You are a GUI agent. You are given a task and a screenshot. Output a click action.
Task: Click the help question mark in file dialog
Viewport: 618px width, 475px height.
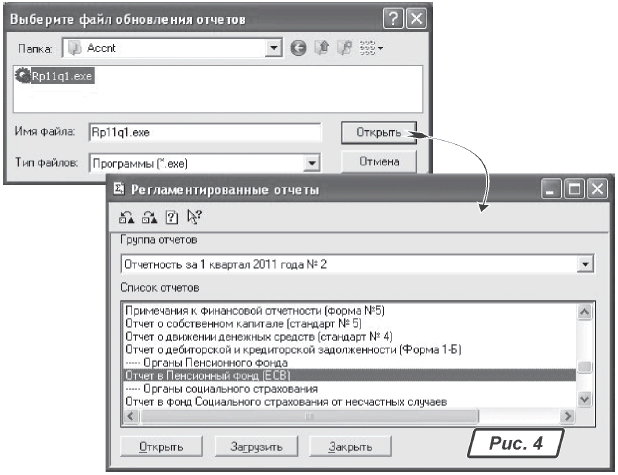(393, 19)
